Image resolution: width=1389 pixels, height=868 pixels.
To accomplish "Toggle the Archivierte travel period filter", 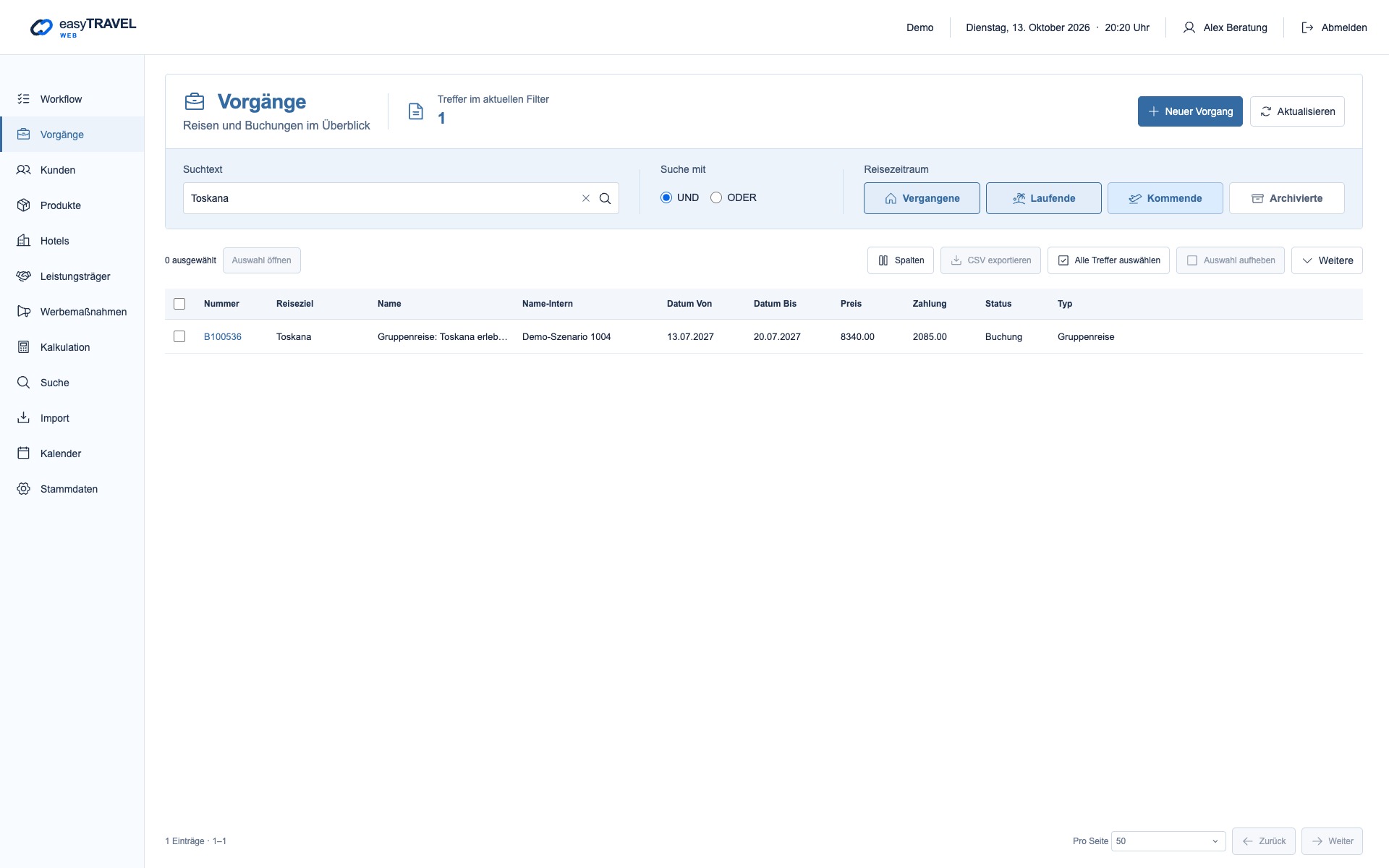I will point(1287,198).
